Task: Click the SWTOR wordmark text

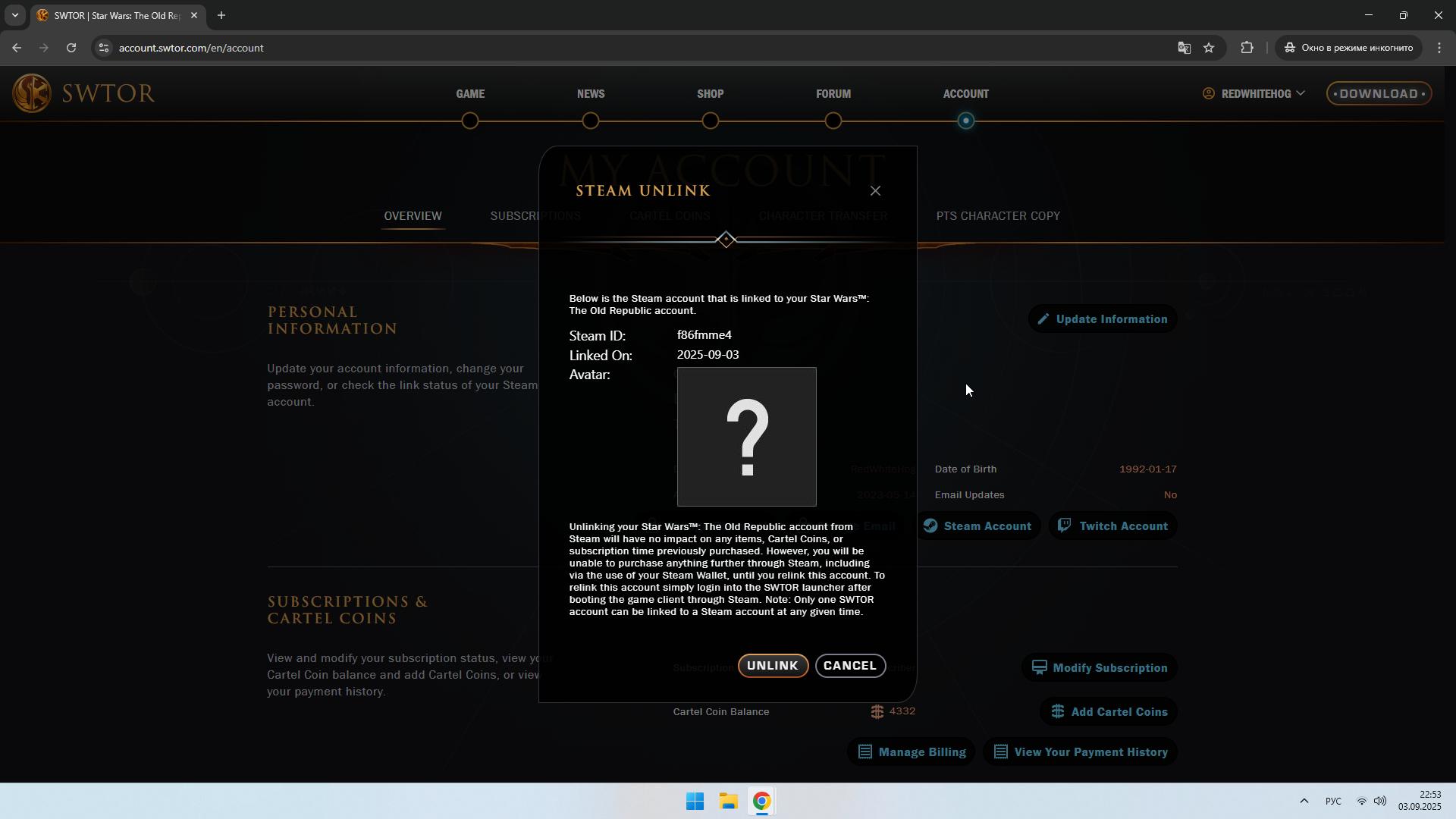Action: [108, 93]
